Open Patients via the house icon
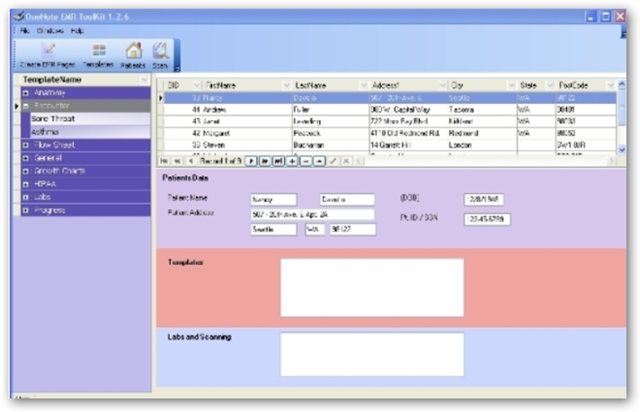640x412 pixels. pos(133,53)
